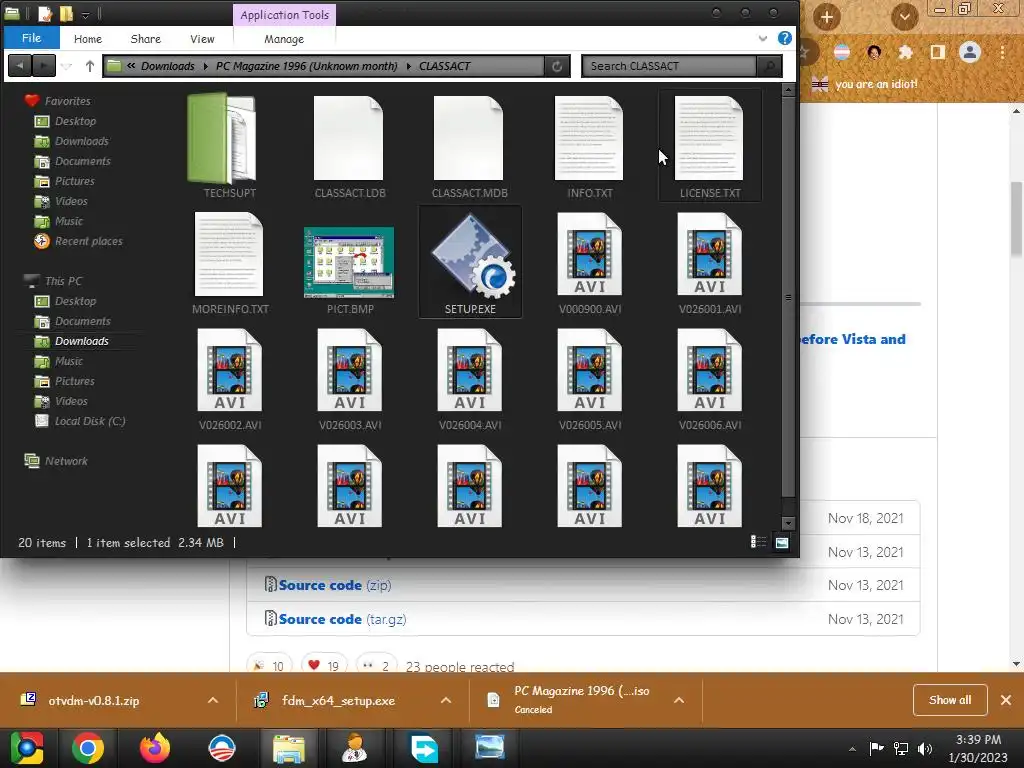Select Recent places in Favorites

88,241
